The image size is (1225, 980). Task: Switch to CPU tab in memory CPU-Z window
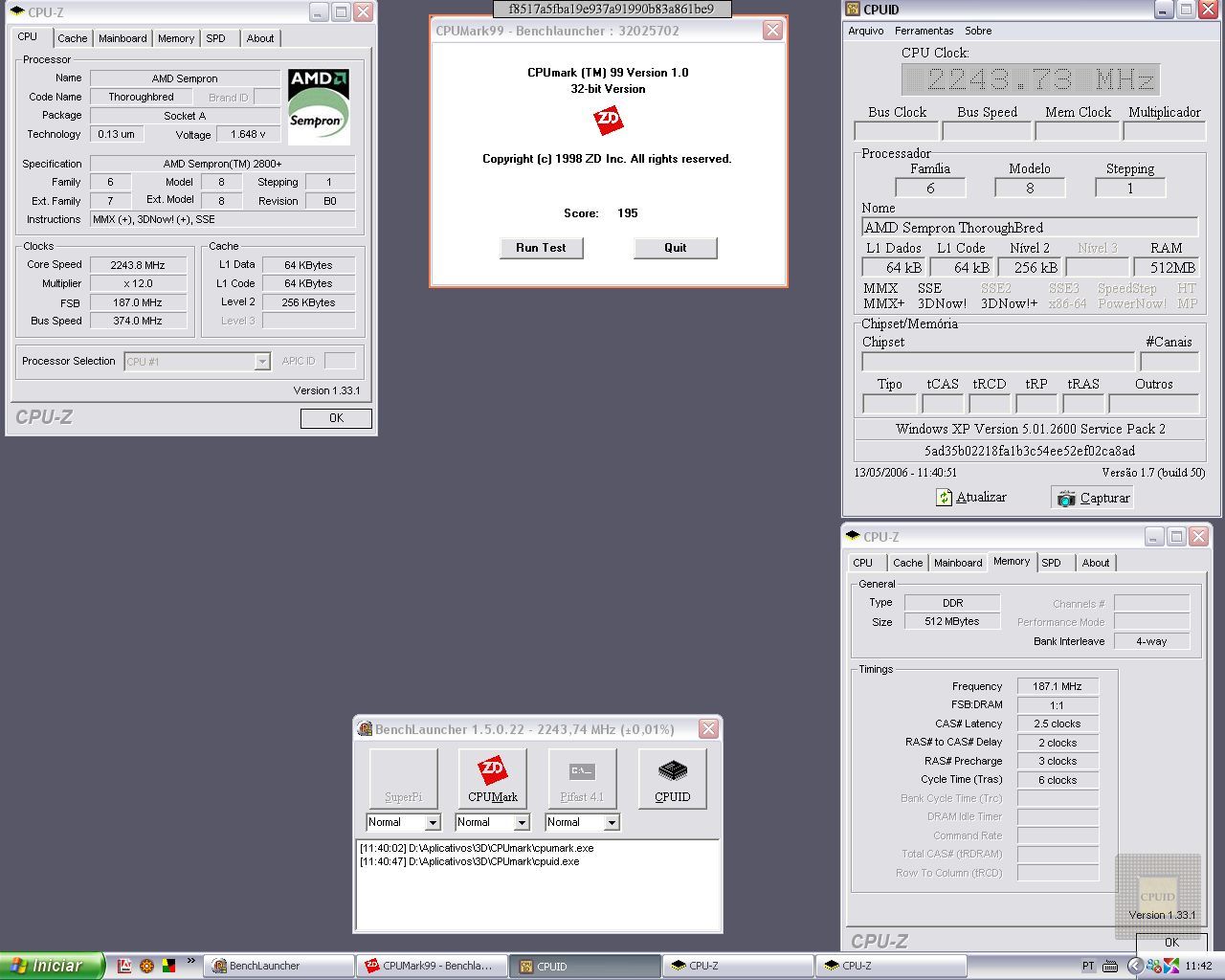pos(863,563)
